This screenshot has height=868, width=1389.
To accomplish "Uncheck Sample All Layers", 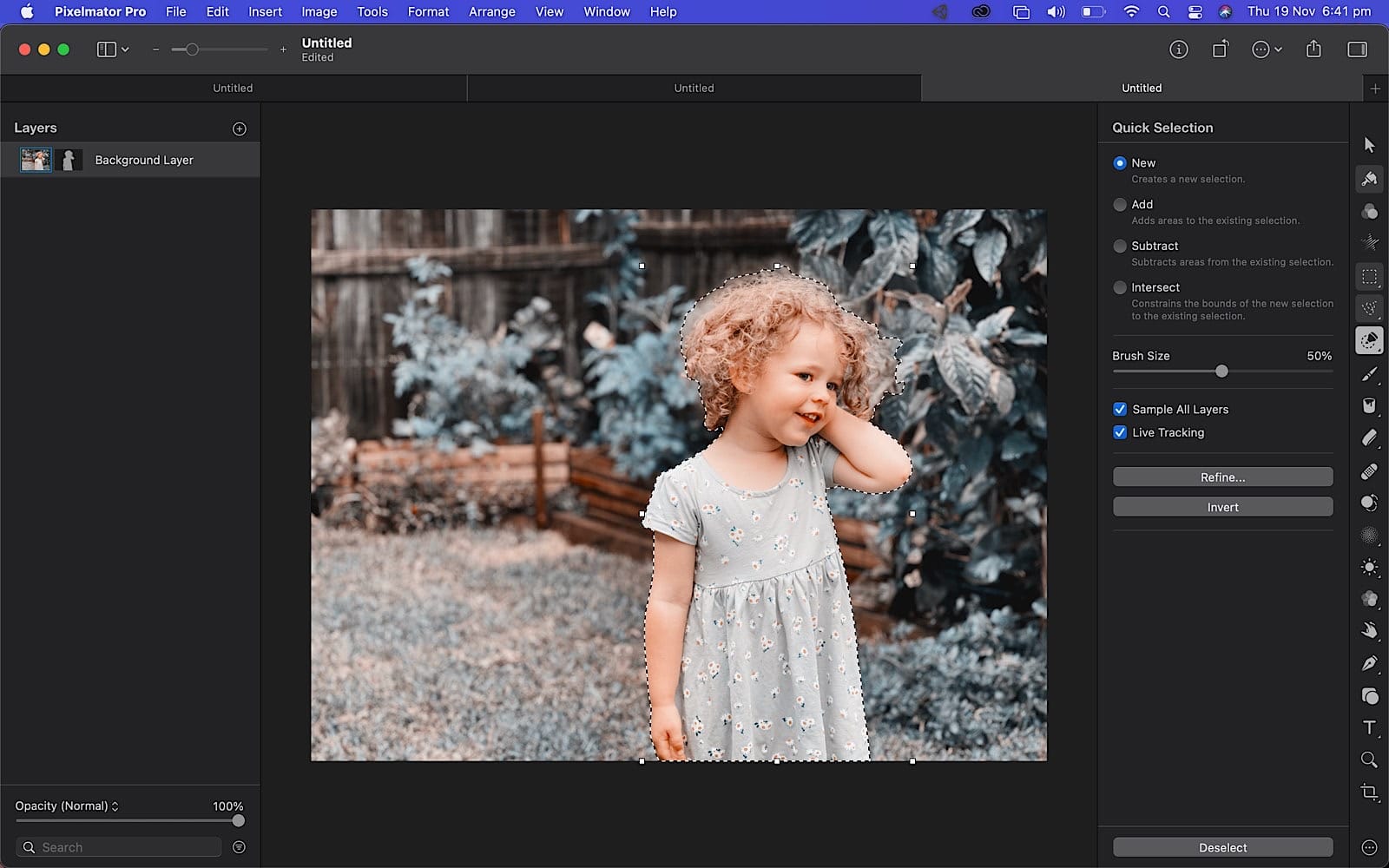I will tap(1120, 410).
